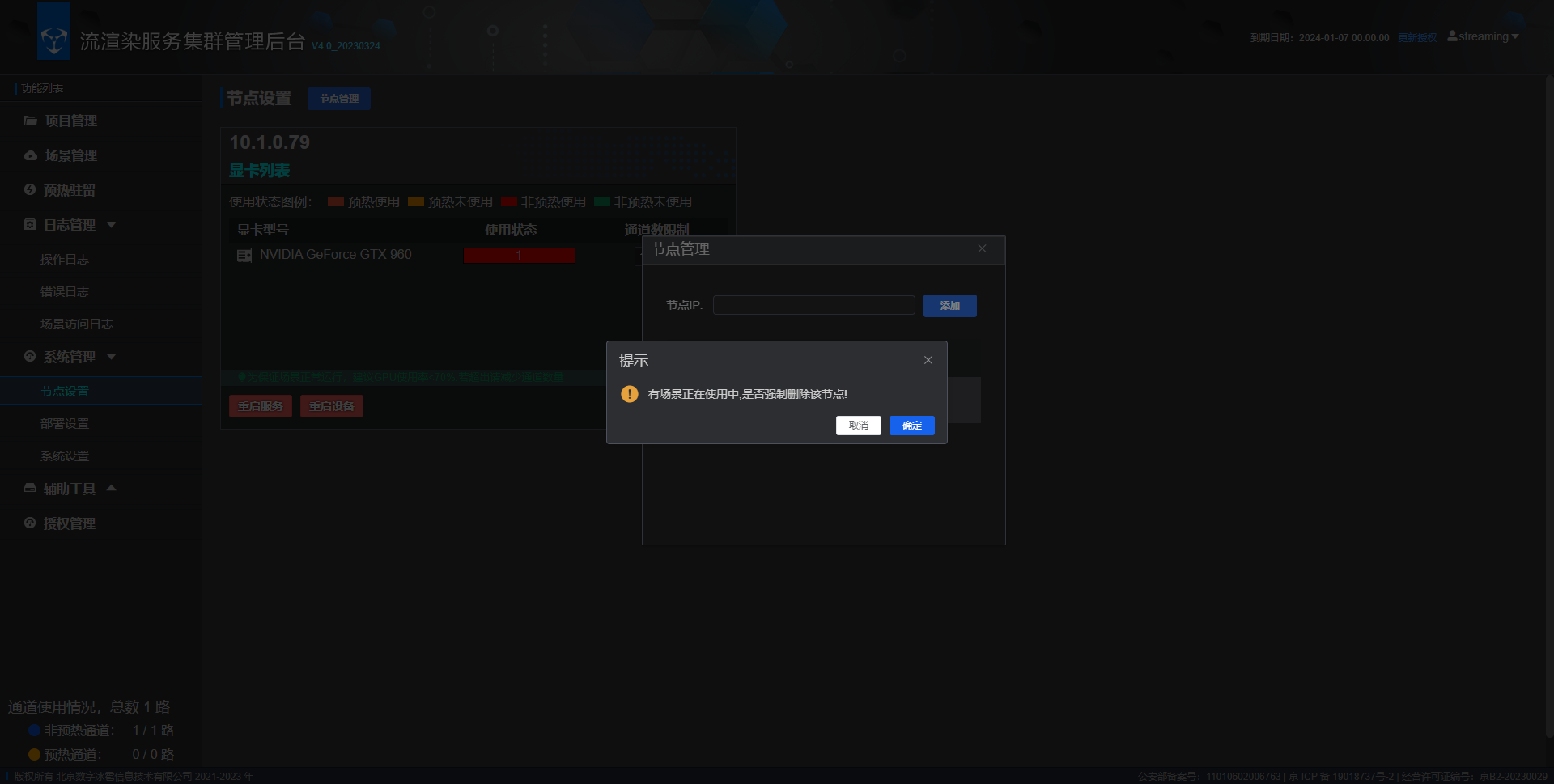1554x784 pixels.
Task: Cancel the prompt with 取消 button
Action: pos(858,426)
